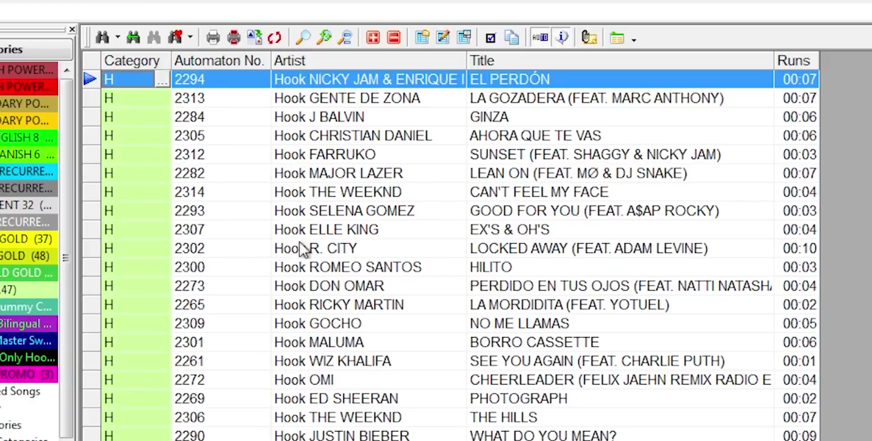Select artist Hook ROMEO SANTOS

point(348,267)
